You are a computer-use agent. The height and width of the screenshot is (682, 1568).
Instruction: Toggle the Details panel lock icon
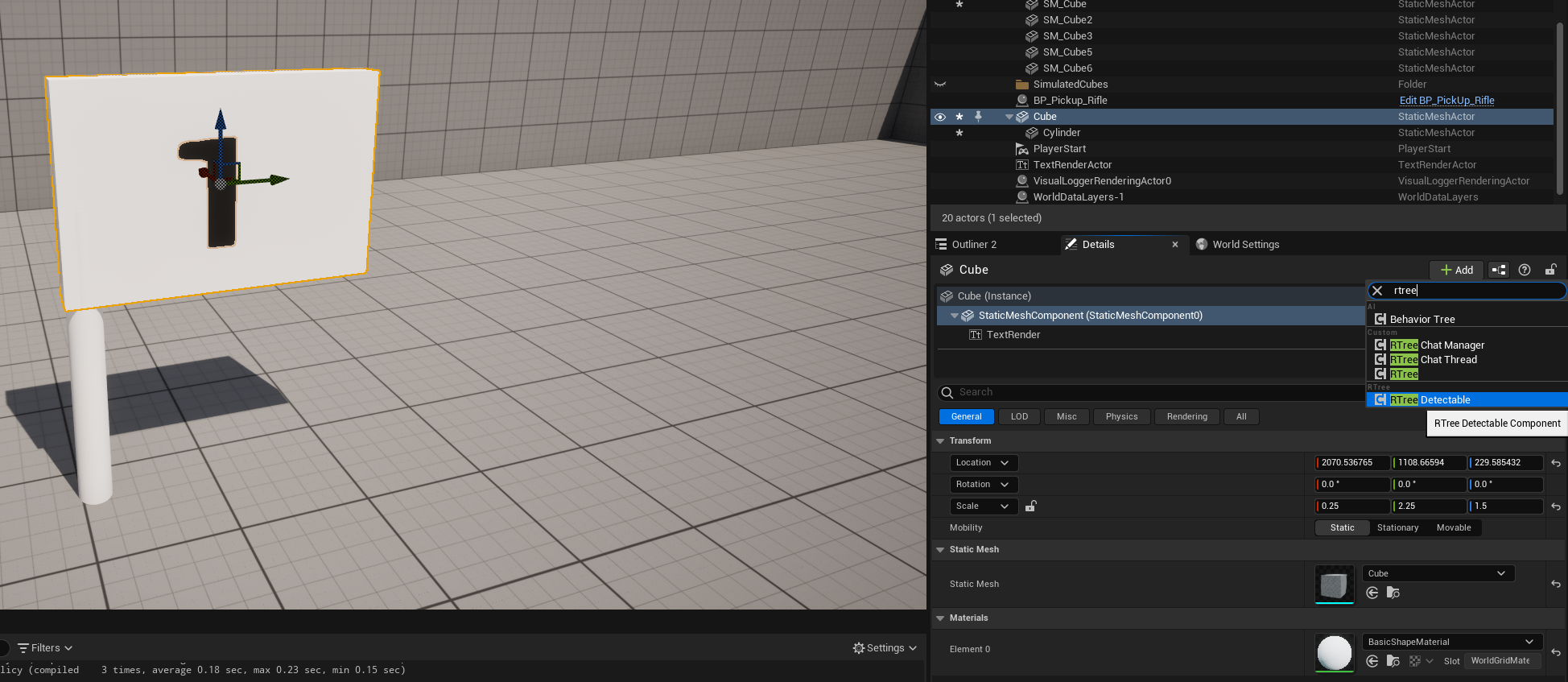coord(1550,270)
